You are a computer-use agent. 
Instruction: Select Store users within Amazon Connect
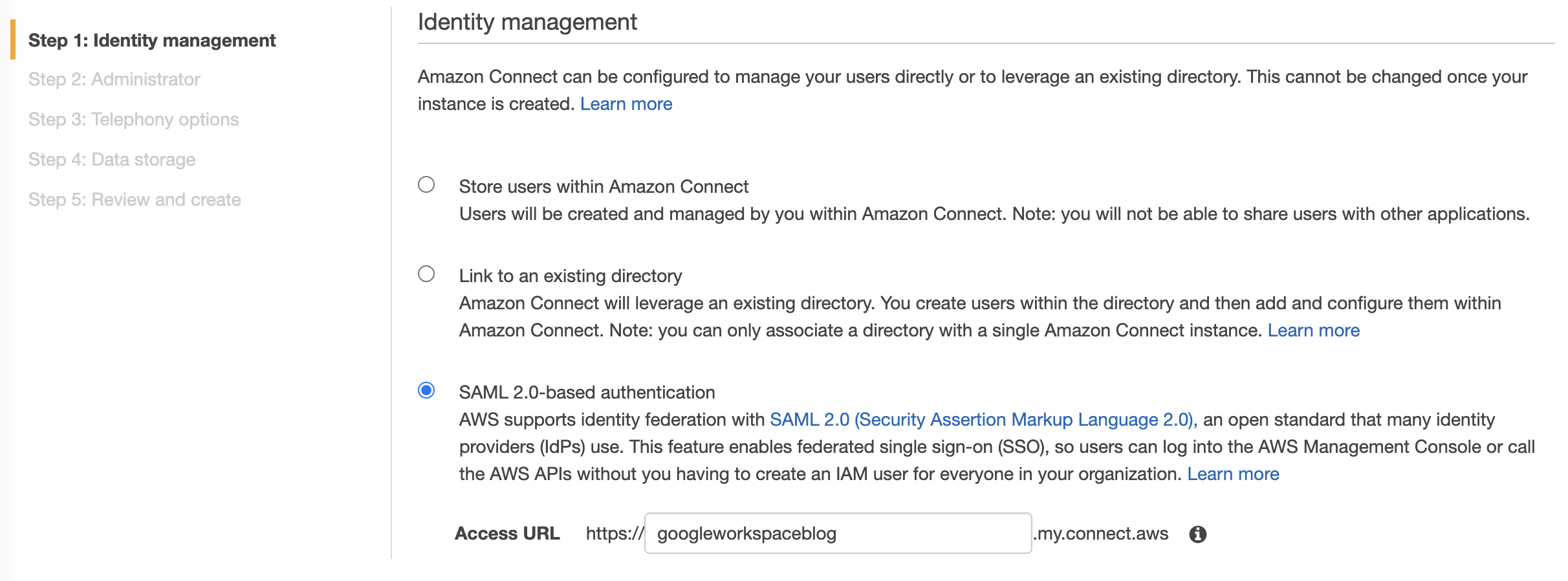(426, 184)
